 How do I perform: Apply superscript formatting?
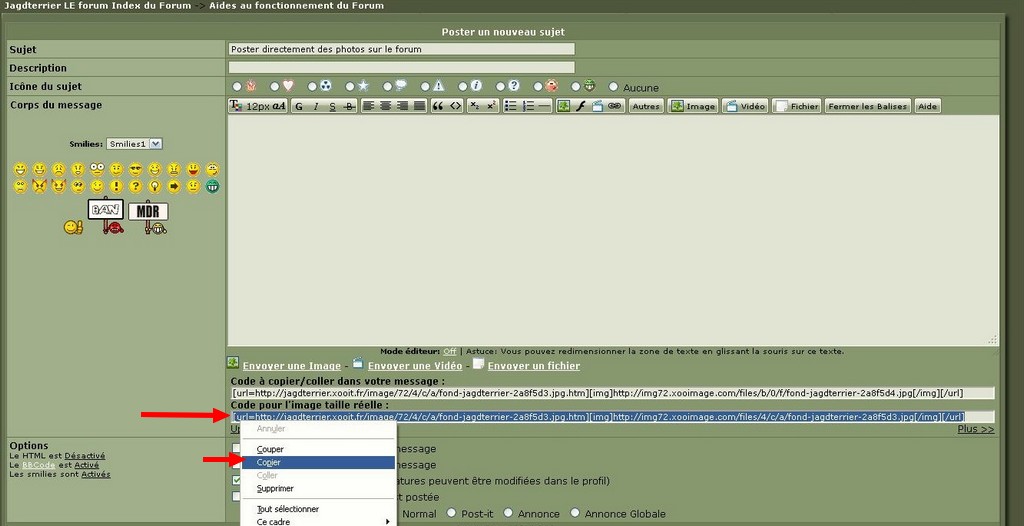(492, 106)
